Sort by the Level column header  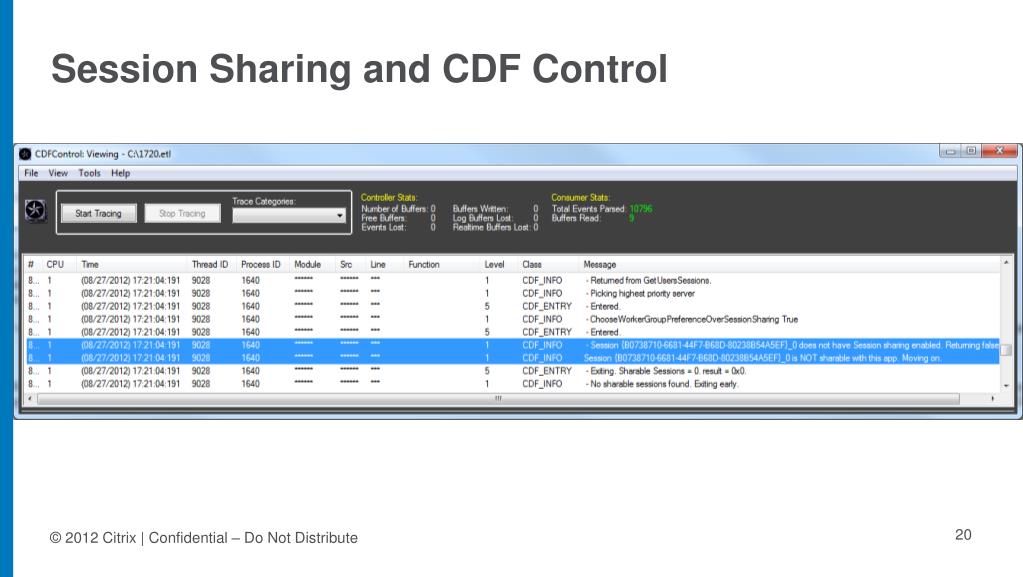495,264
